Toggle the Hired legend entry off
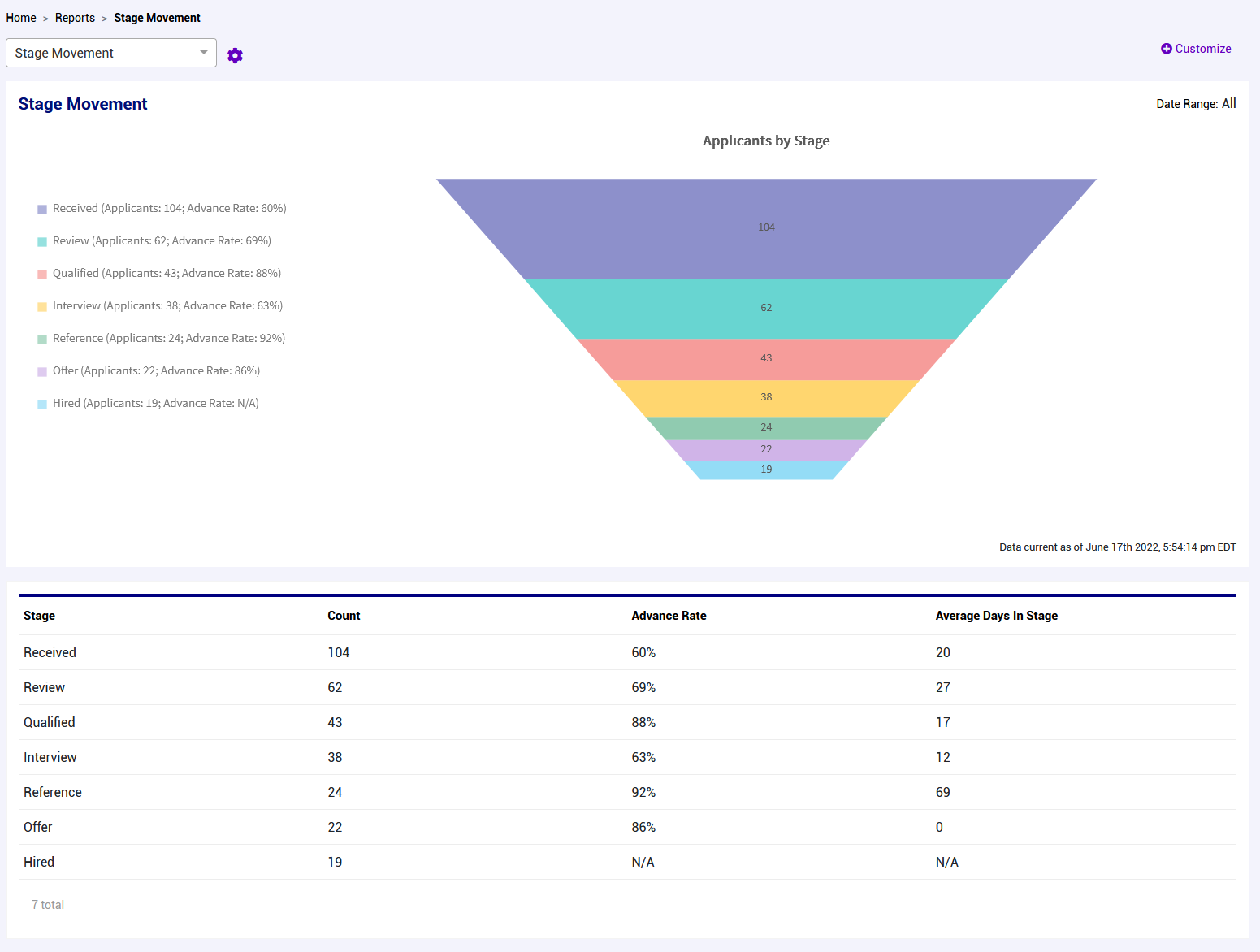Image resolution: width=1260 pixels, height=952 pixels. tap(154, 404)
